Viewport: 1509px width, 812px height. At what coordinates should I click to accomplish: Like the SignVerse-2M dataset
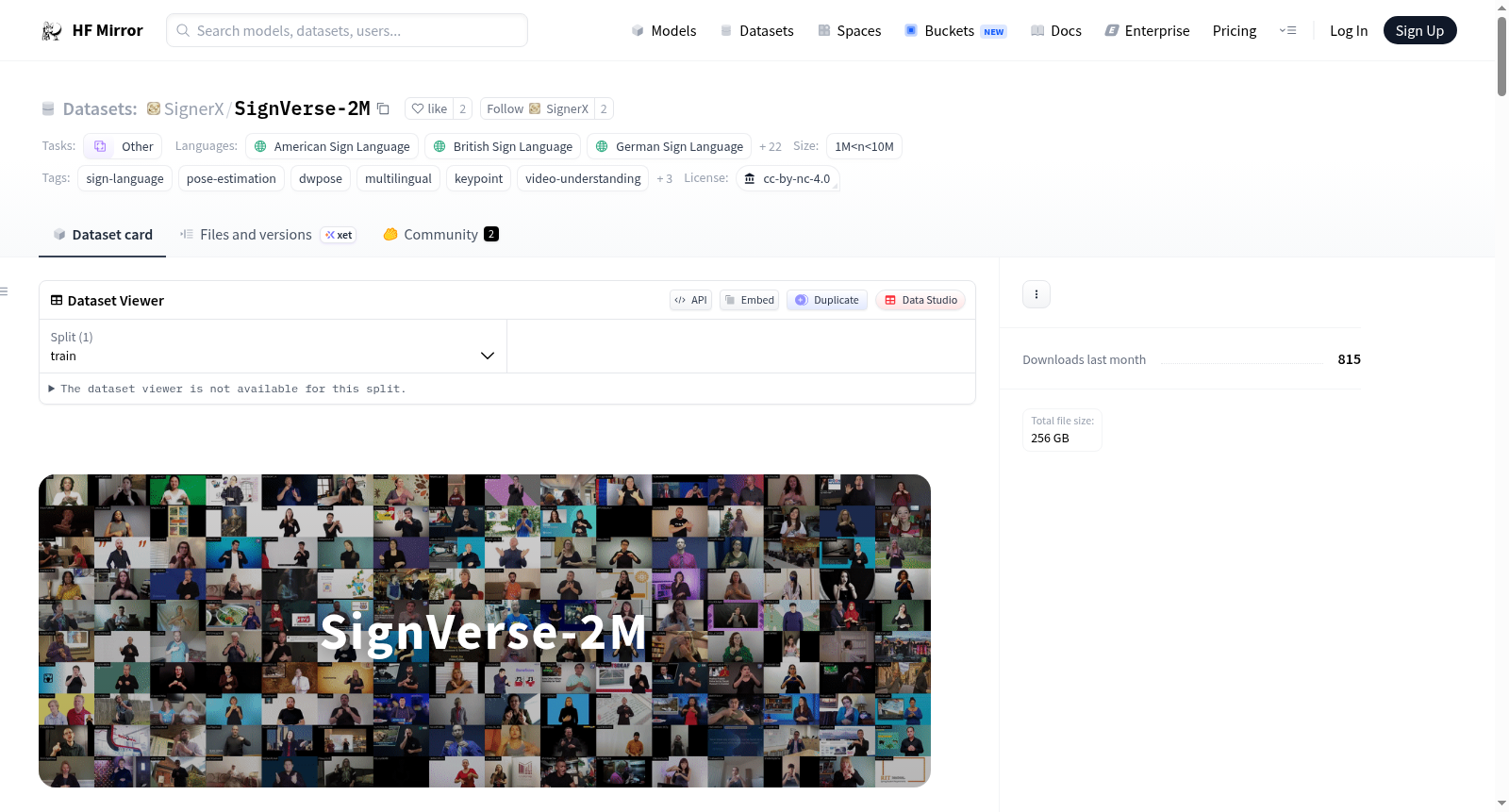pos(429,108)
